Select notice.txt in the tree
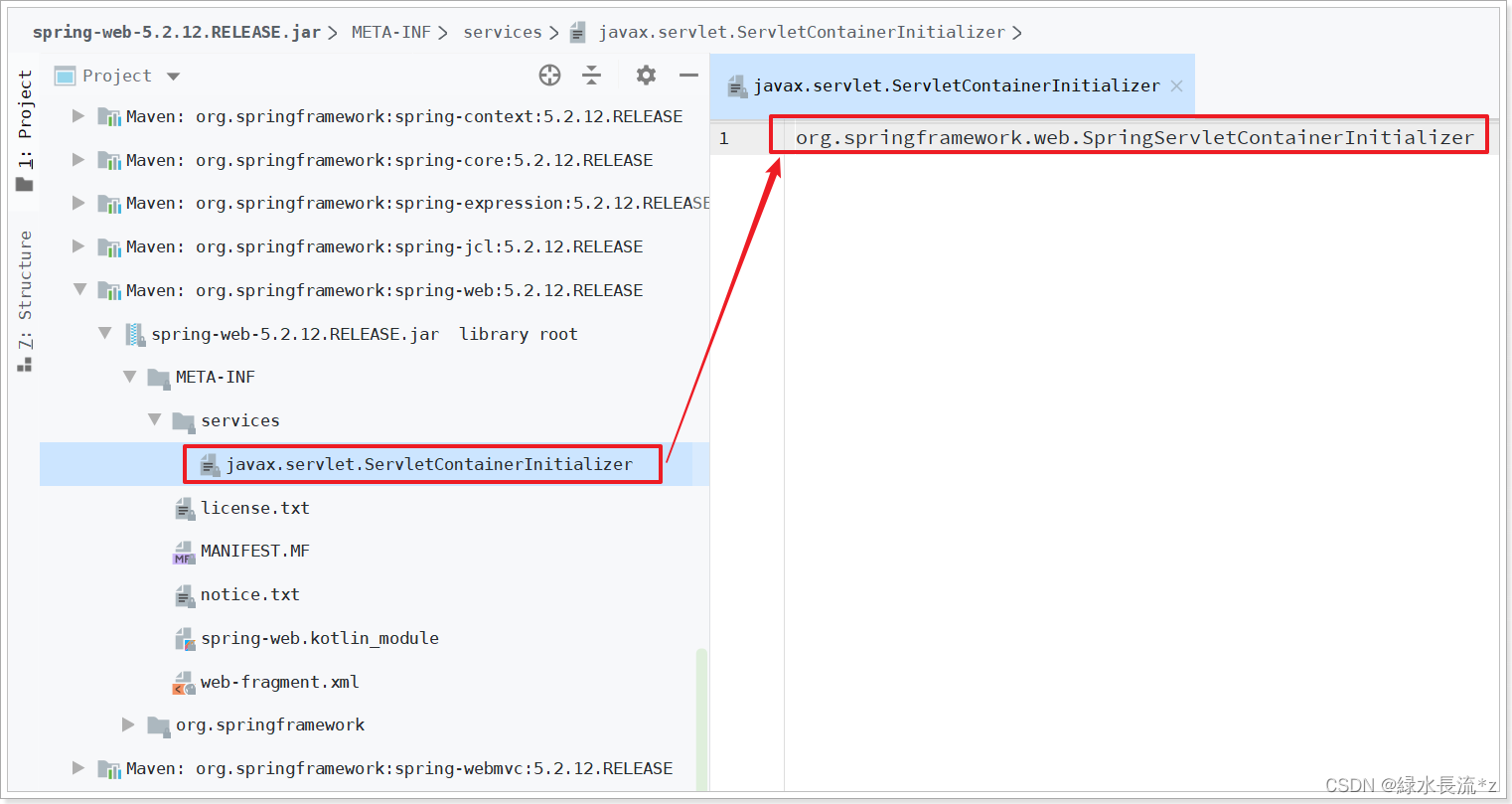 [x=250, y=594]
